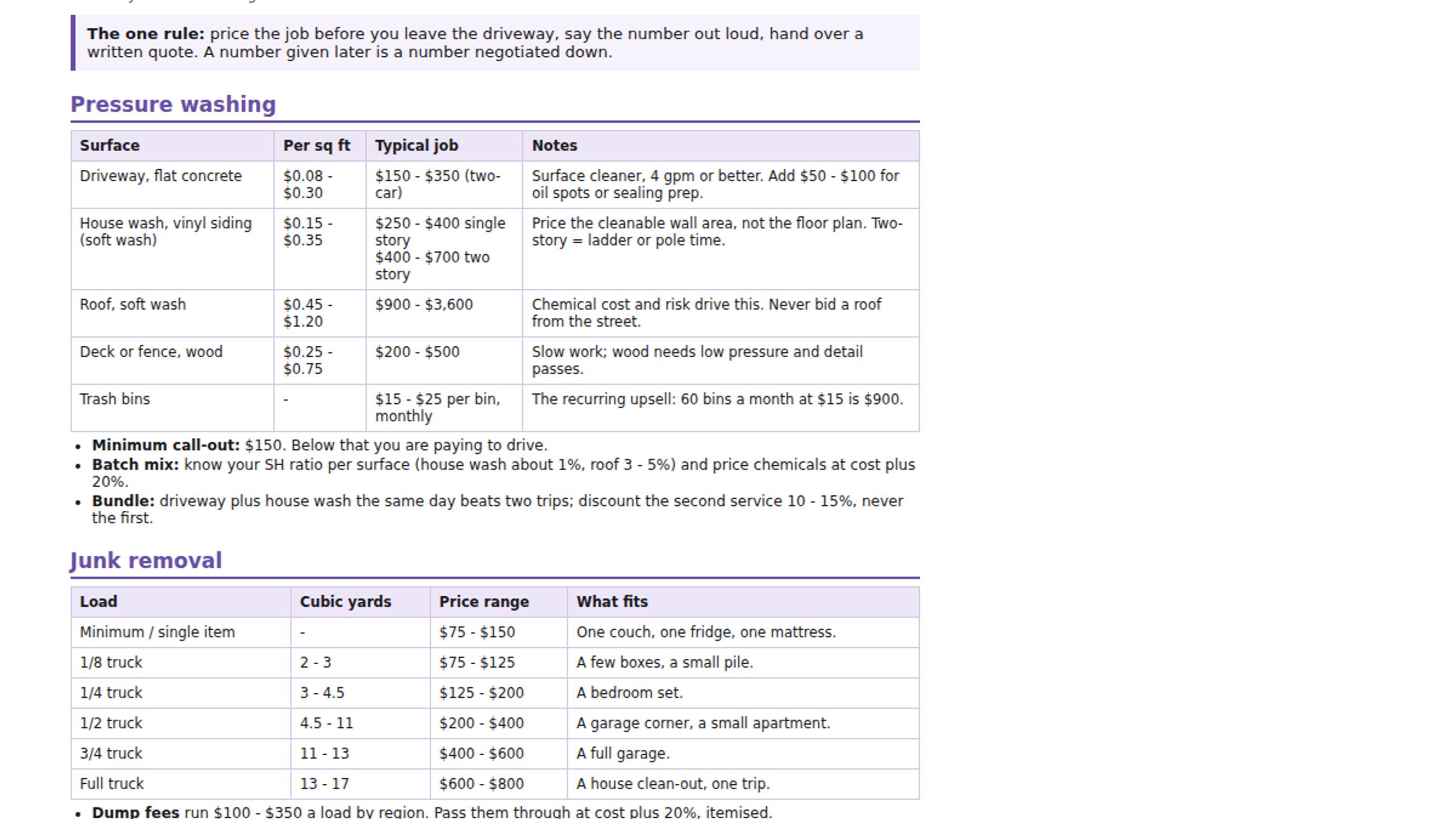
Task: Click the '$0.08 - $0.30' rate cell
Action: (320, 185)
